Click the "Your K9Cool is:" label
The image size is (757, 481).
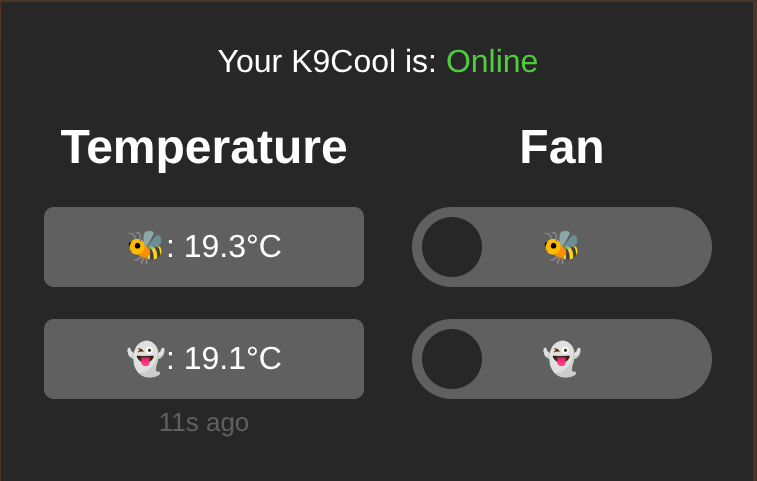(327, 61)
